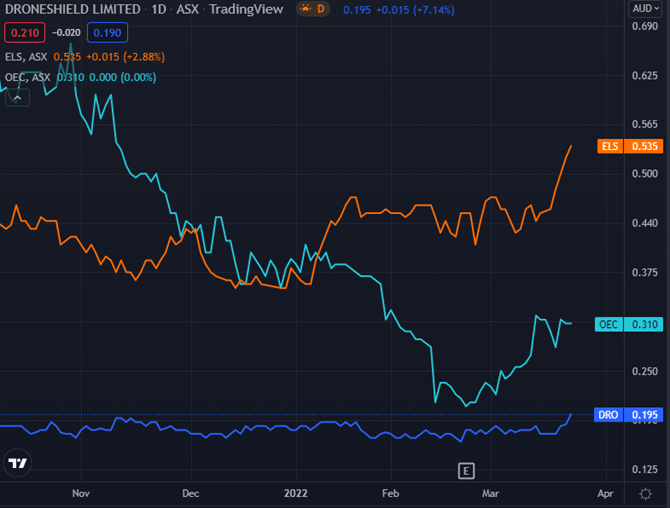Click the OEC 0.000 (0.00%) change text
This screenshot has width=670, height=508.
123,77
